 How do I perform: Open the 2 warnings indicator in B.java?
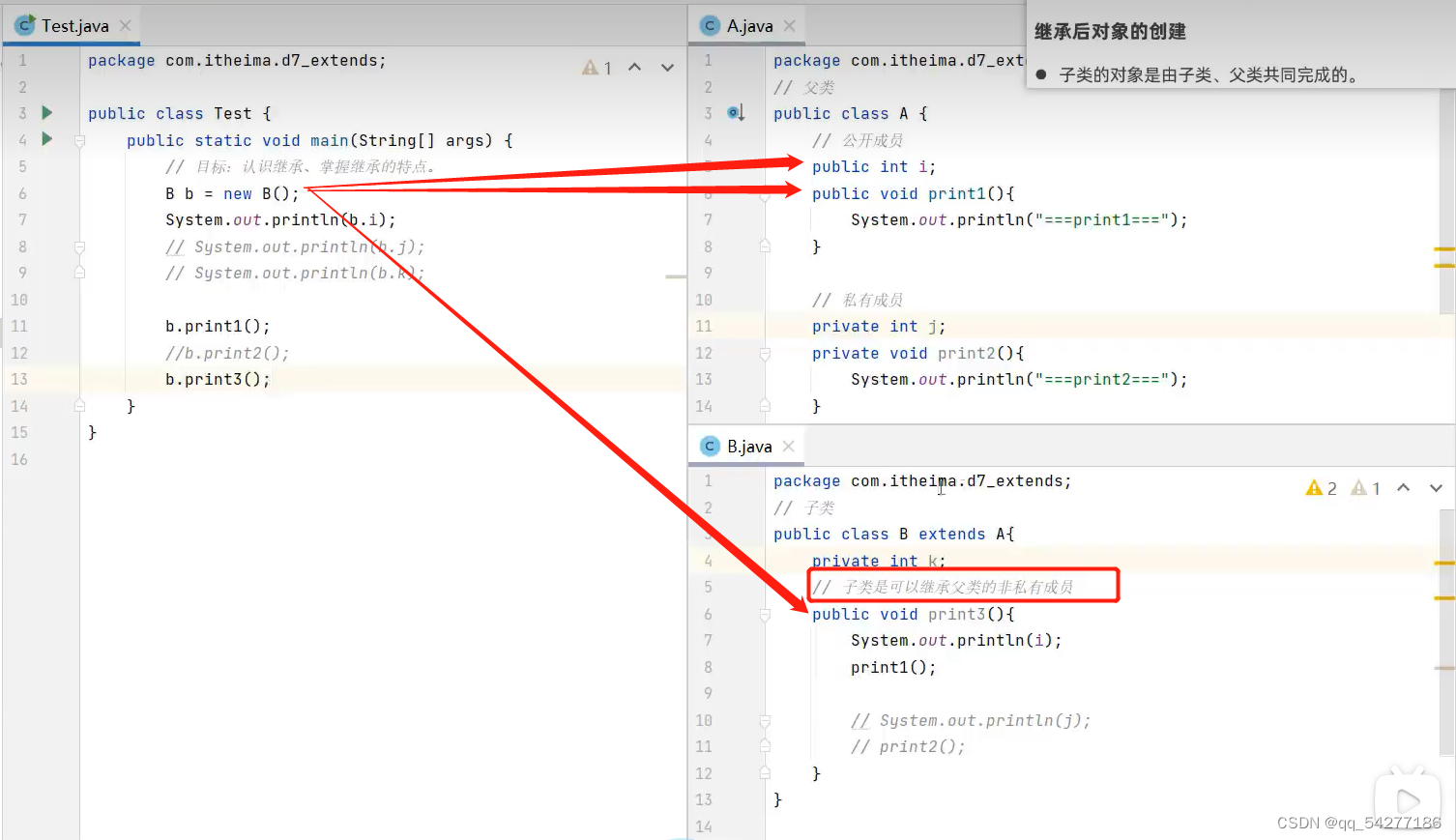(x=1322, y=488)
